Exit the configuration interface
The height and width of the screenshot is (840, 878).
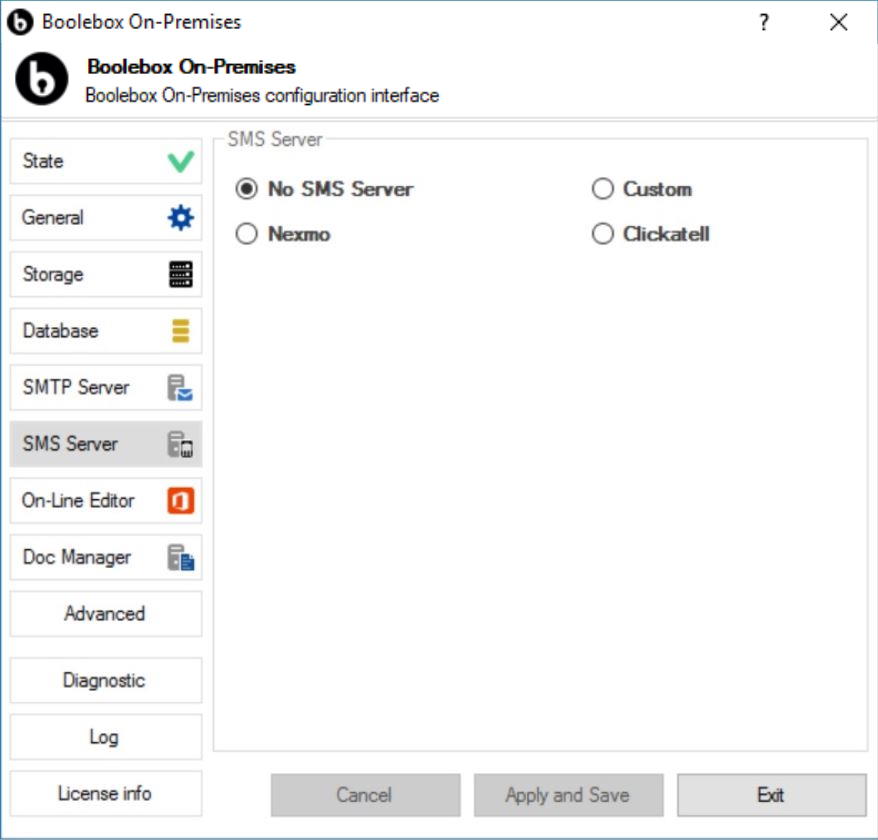772,795
